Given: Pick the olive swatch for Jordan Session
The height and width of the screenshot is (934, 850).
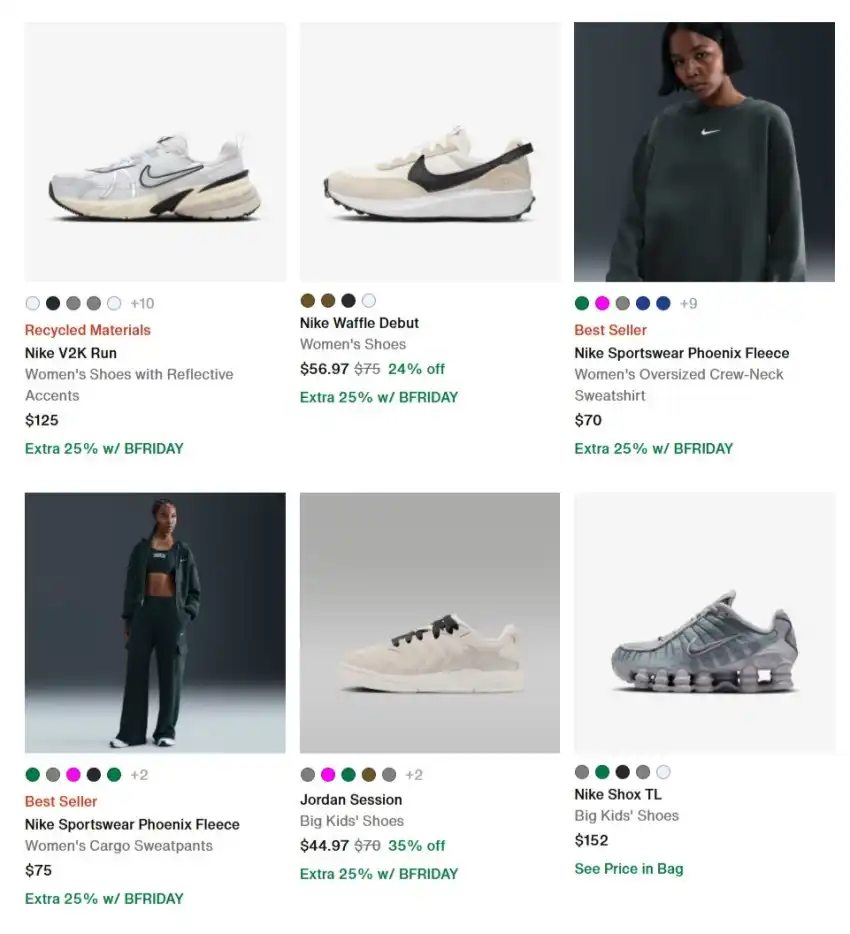Looking at the screenshot, I should (368, 774).
